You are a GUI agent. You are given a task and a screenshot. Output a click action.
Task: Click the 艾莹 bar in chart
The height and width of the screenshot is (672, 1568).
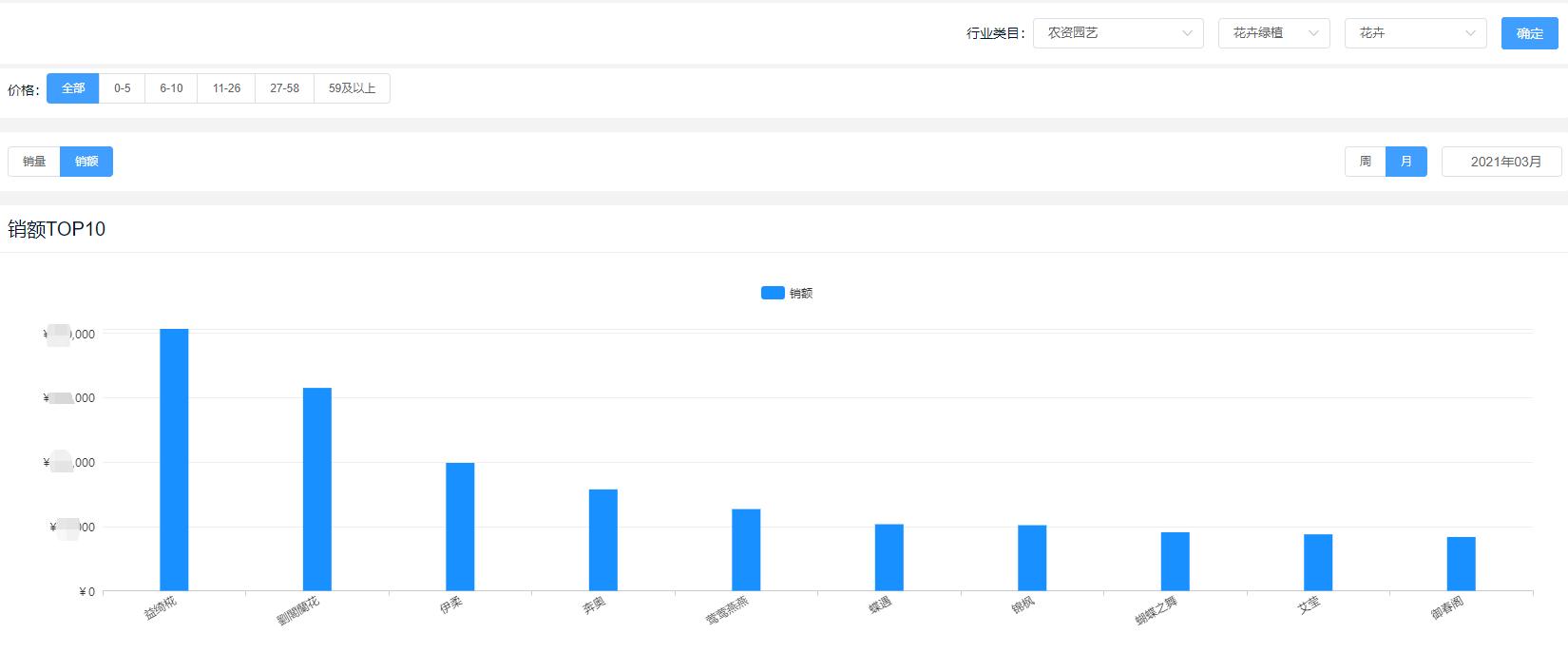1318,563
